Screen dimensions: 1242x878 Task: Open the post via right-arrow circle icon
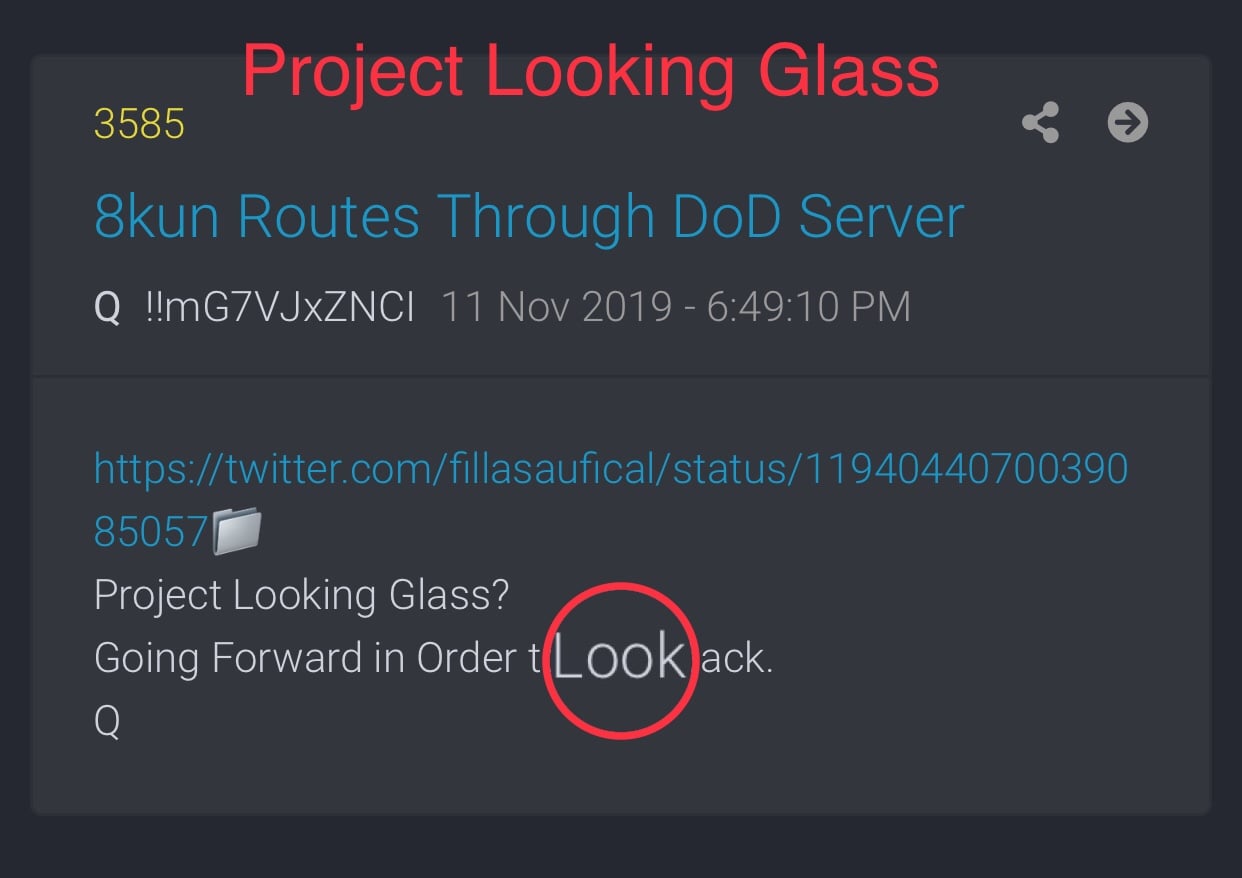click(1128, 123)
